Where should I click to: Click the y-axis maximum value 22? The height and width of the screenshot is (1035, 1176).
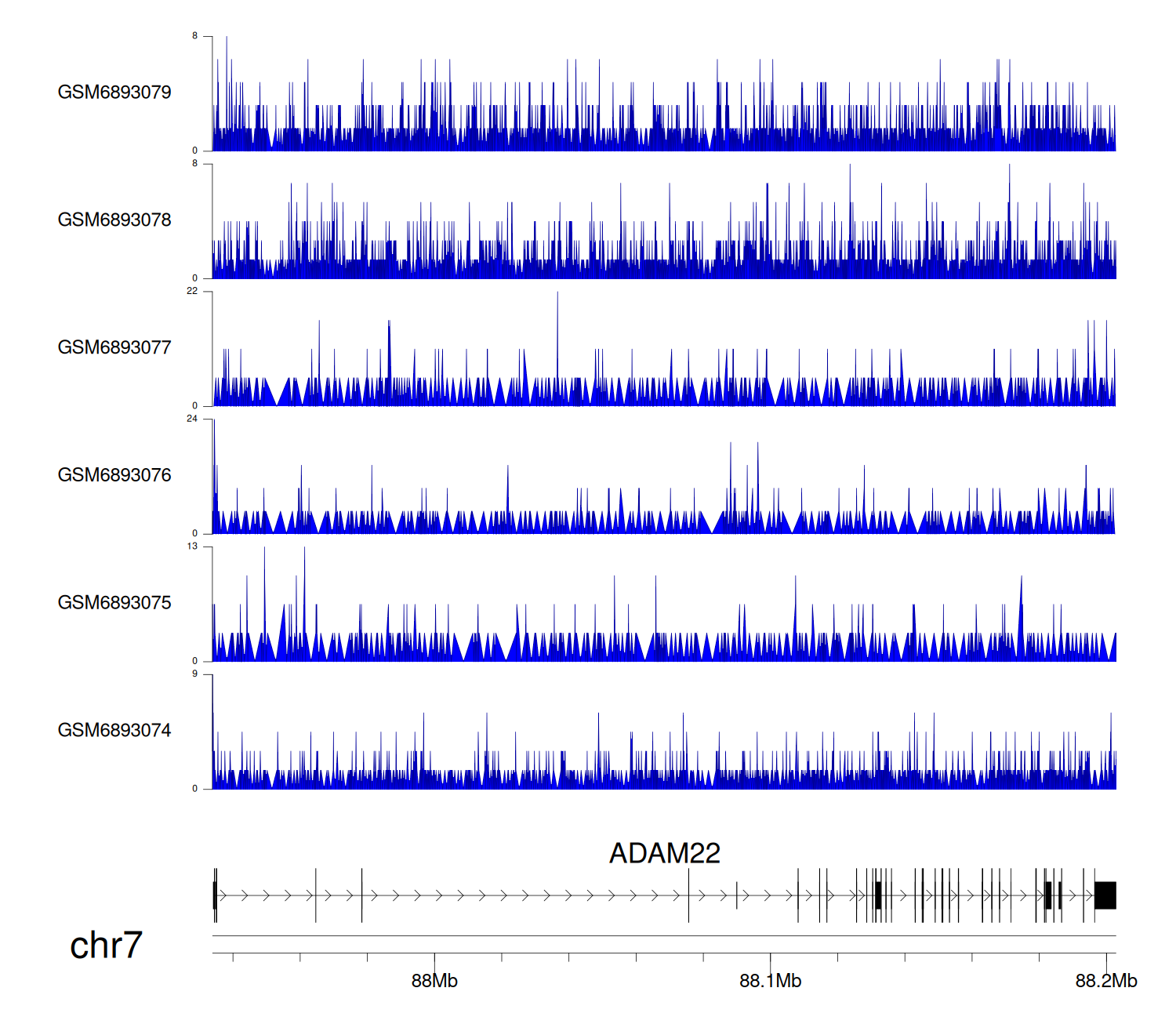click(192, 291)
